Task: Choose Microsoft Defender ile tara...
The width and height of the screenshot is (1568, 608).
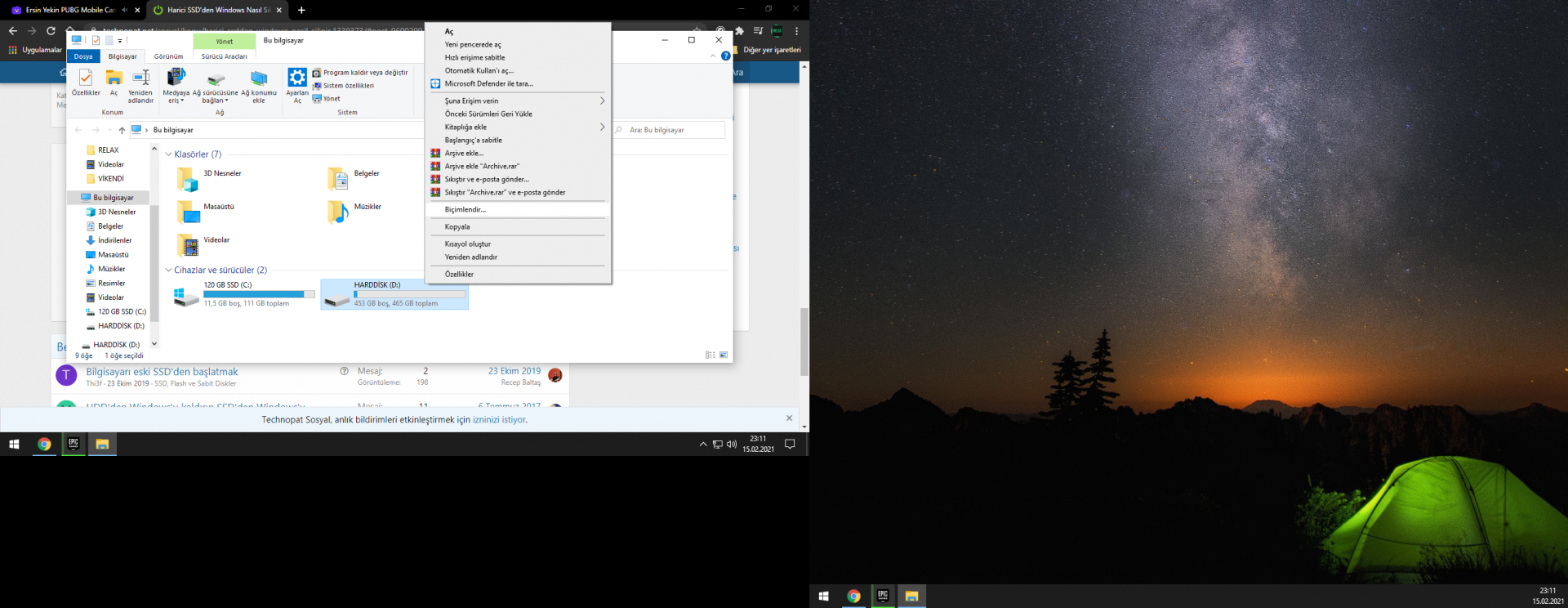Action: 518,84
